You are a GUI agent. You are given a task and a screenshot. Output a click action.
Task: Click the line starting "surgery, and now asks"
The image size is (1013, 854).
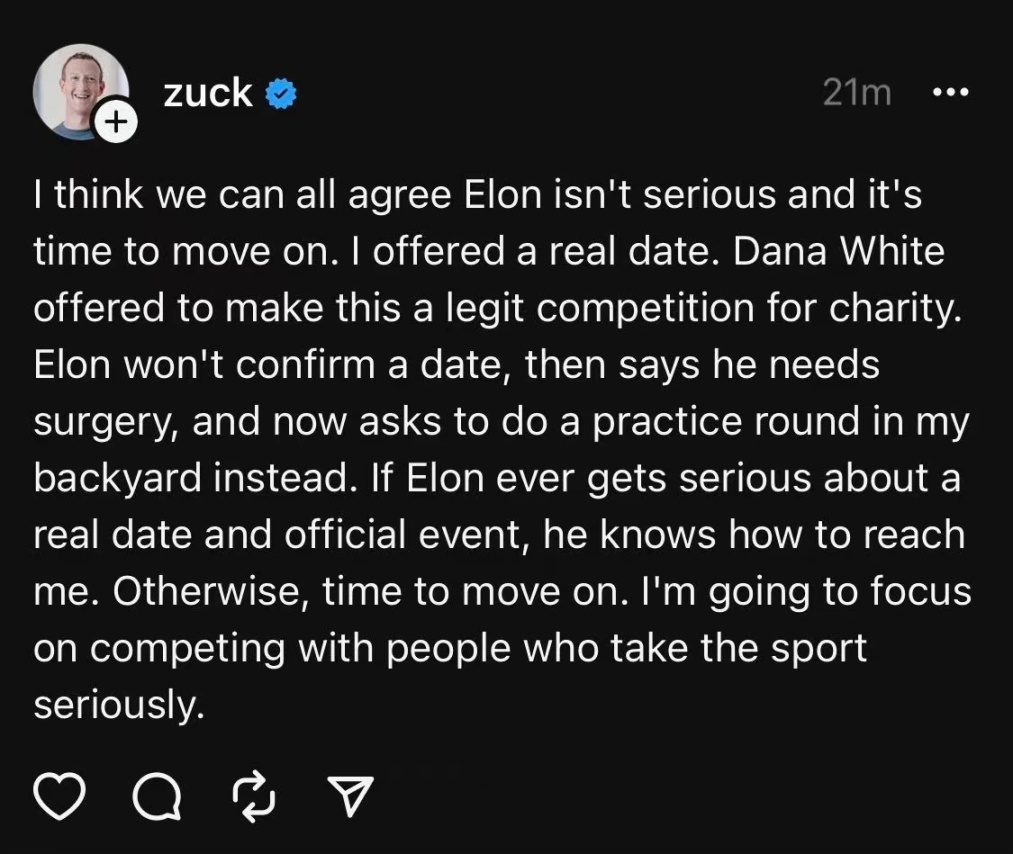[x=501, y=421]
